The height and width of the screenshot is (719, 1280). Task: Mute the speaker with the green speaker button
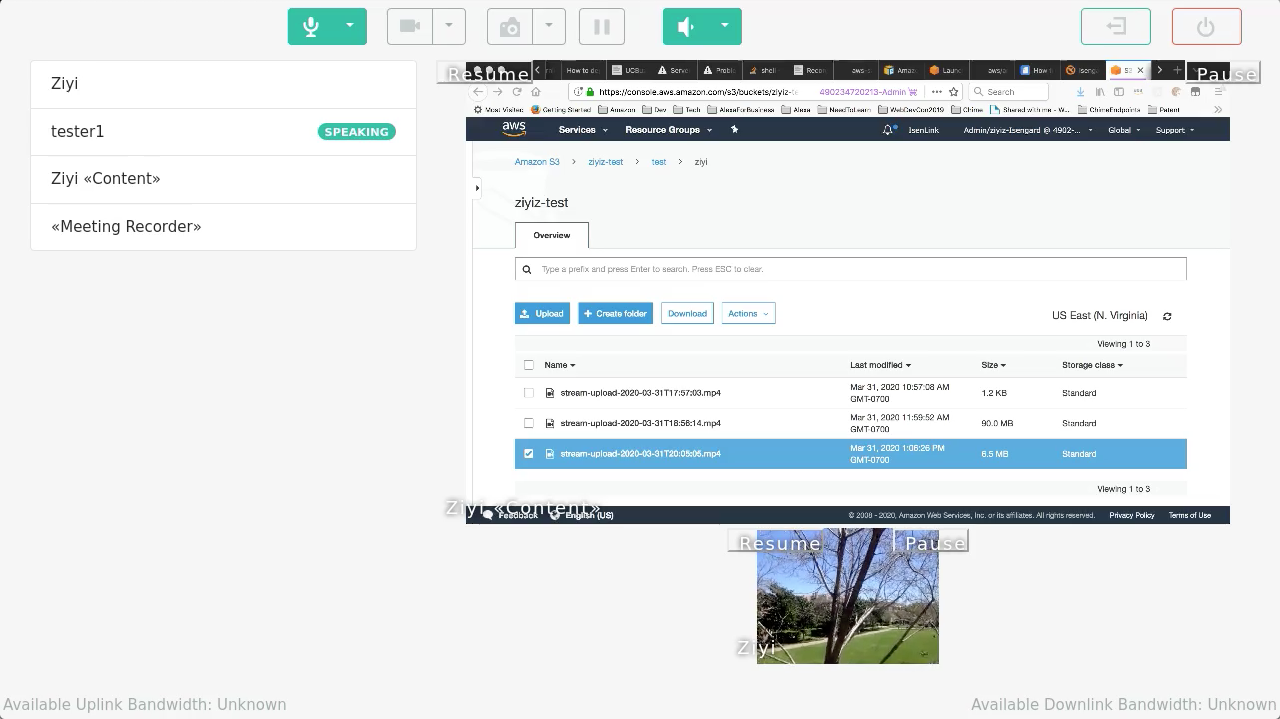point(686,27)
